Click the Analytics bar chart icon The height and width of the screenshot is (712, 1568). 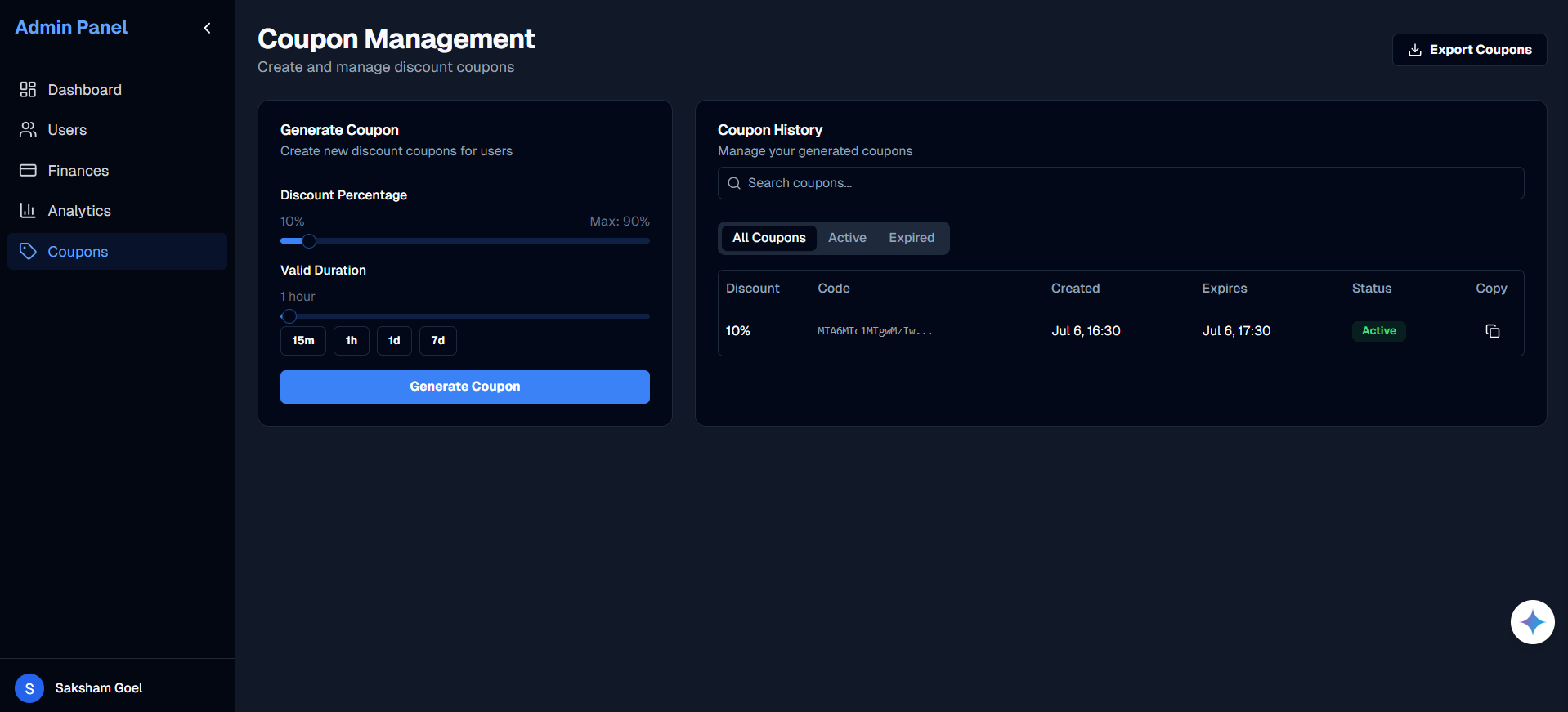[x=28, y=210]
